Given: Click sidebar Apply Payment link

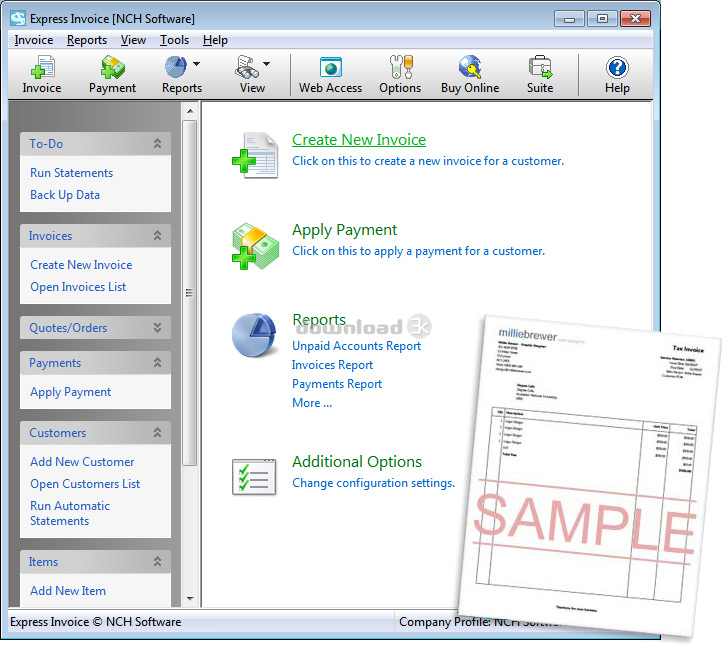Looking at the screenshot, I should coord(71,392).
